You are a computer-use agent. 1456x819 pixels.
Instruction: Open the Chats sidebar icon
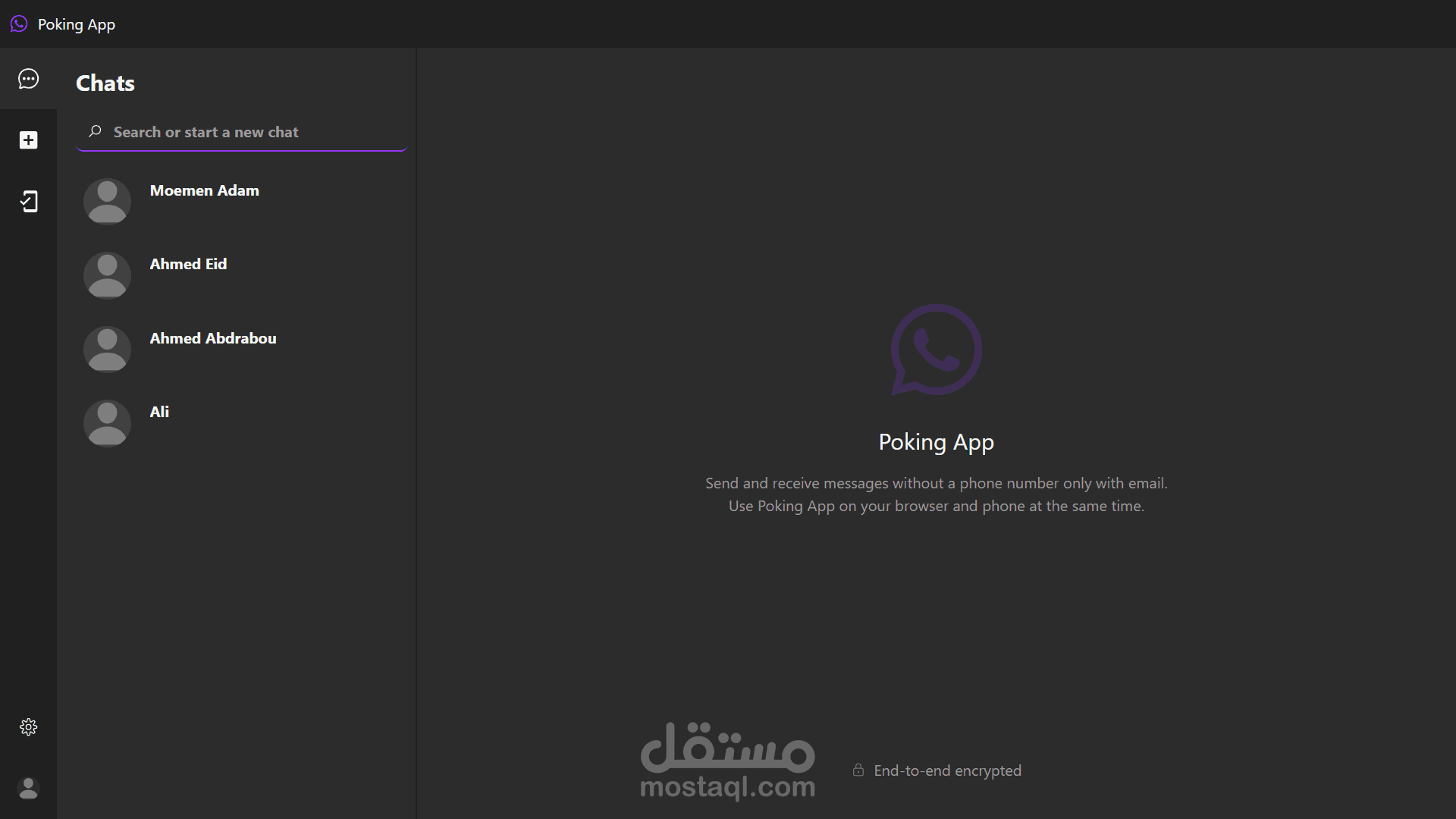click(x=28, y=79)
